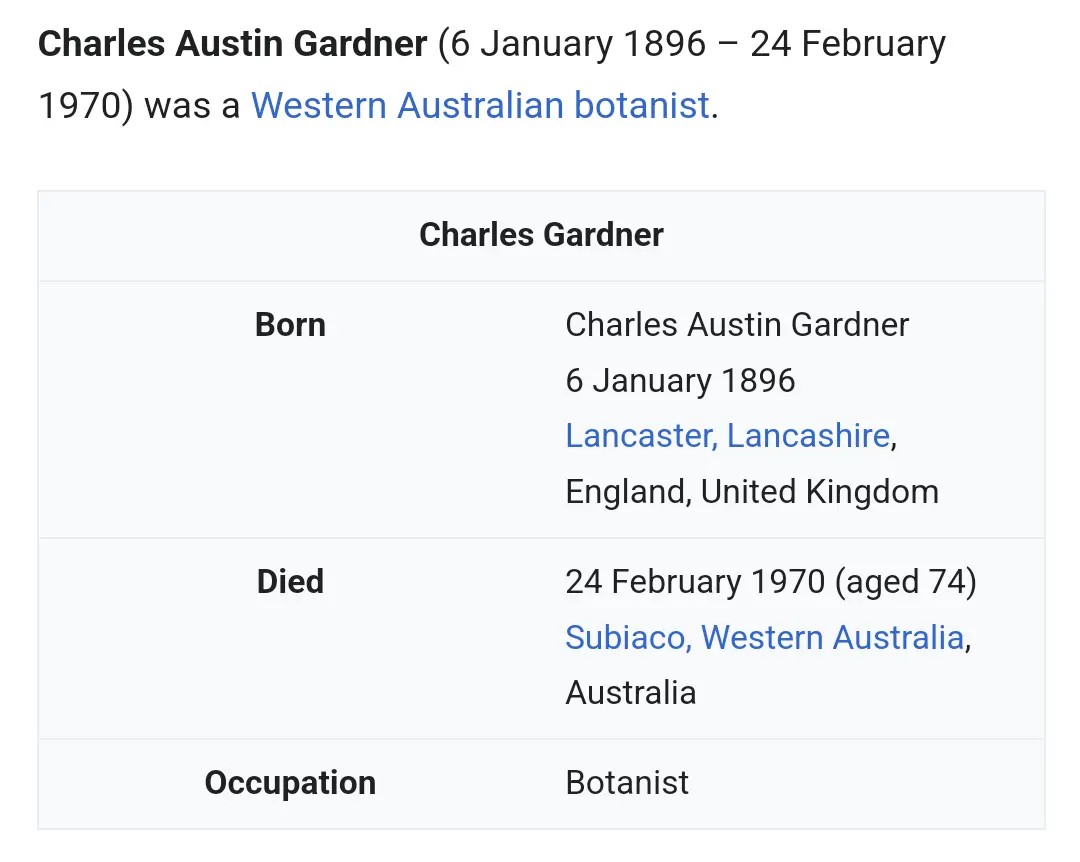This screenshot has width=1080, height=862.
Task: Click 6 January 1896 in the intro sentence
Action: [x=579, y=43]
